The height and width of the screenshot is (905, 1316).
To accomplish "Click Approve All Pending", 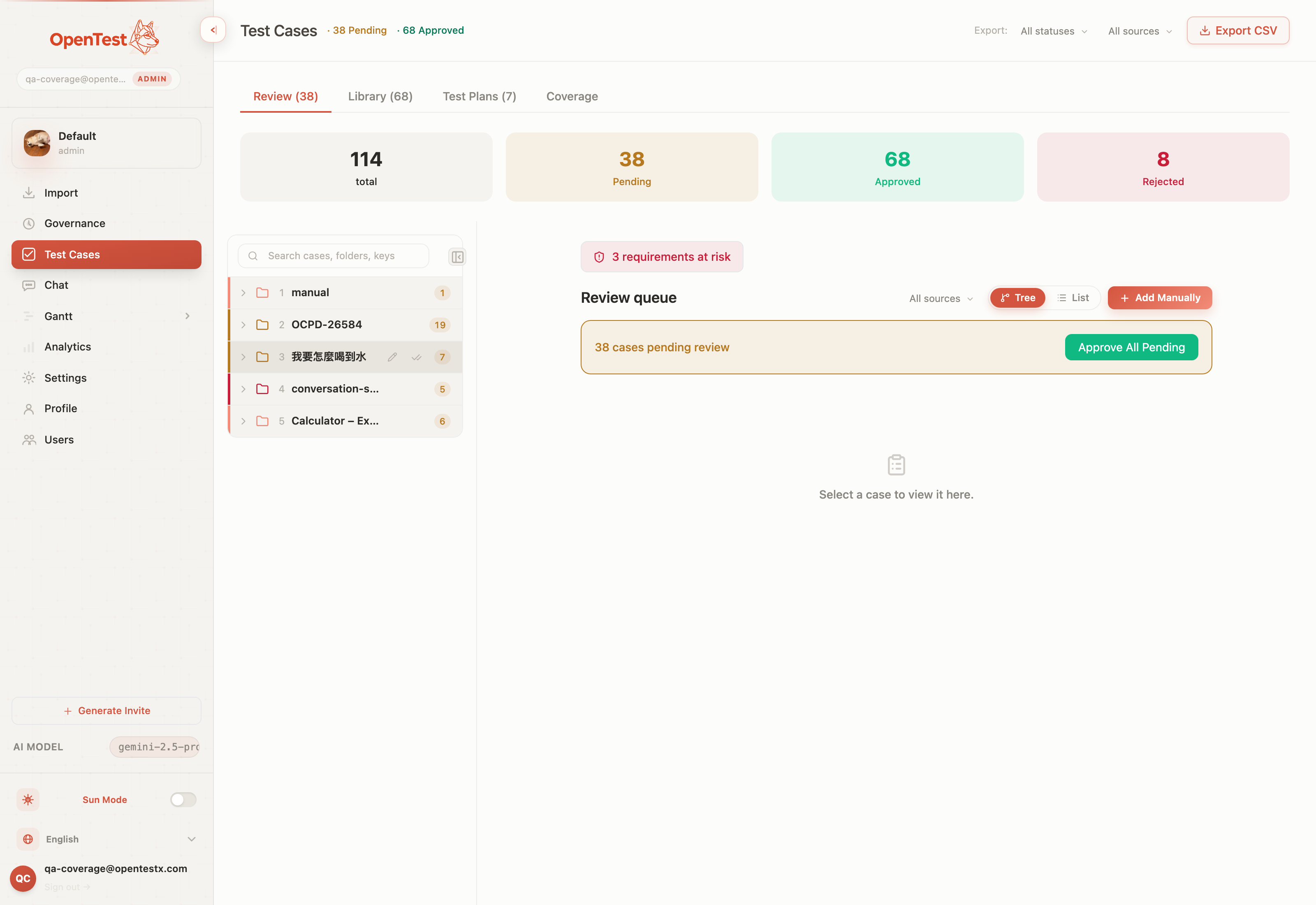I will (1131, 347).
